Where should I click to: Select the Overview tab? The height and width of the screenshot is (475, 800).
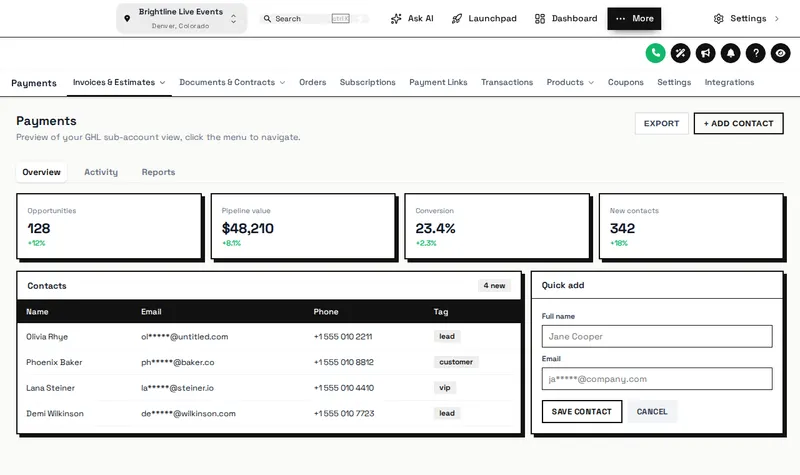[41, 172]
